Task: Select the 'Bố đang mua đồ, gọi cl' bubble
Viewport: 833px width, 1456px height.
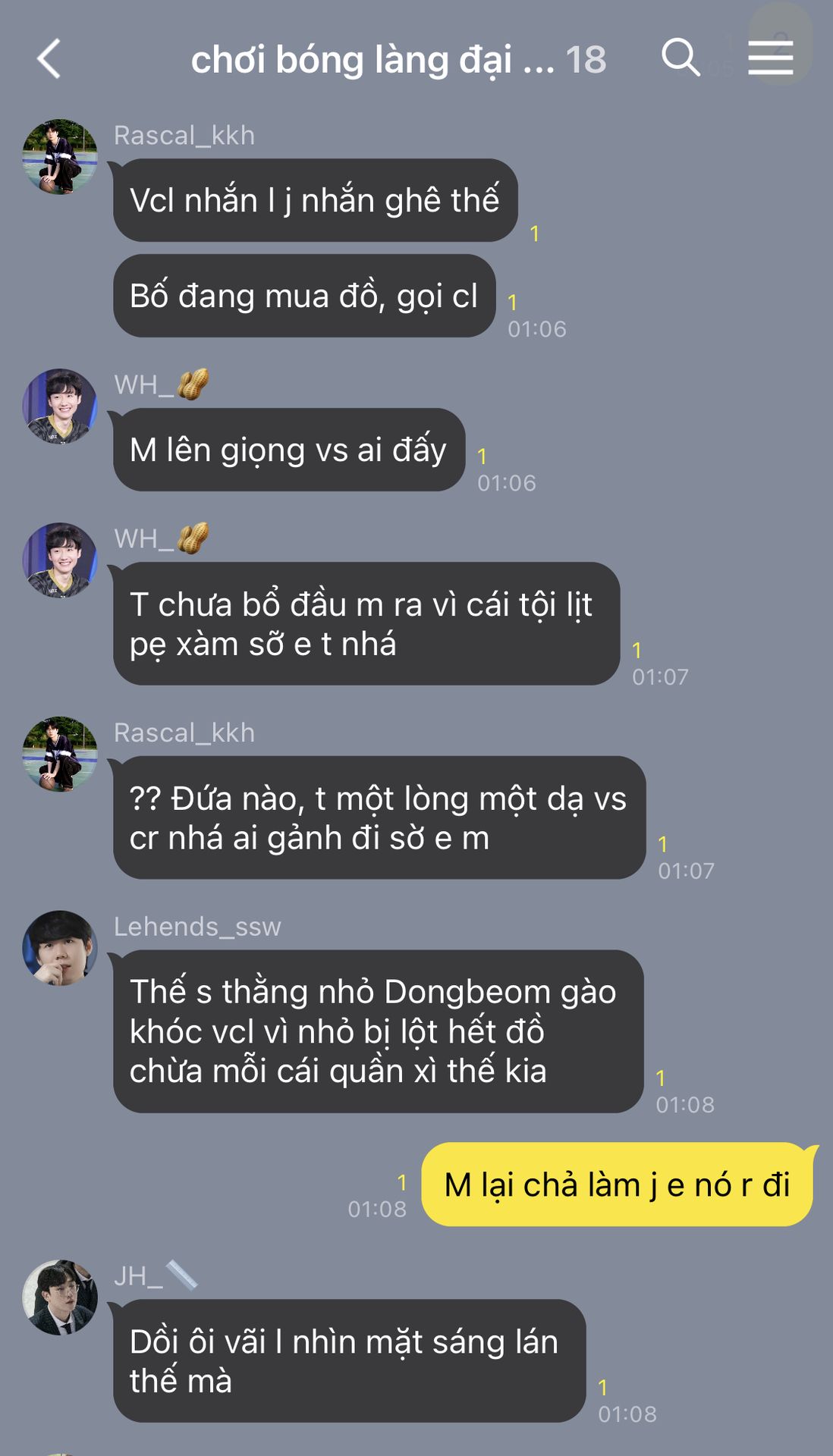Action: click(304, 296)
